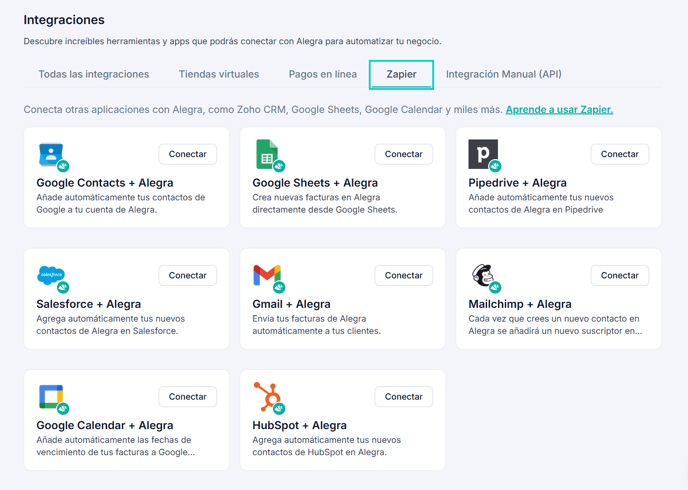The width and height of the screenshot is (688, 490).
Task: Click the Gmail envelope icon
Action: point(267,275)
